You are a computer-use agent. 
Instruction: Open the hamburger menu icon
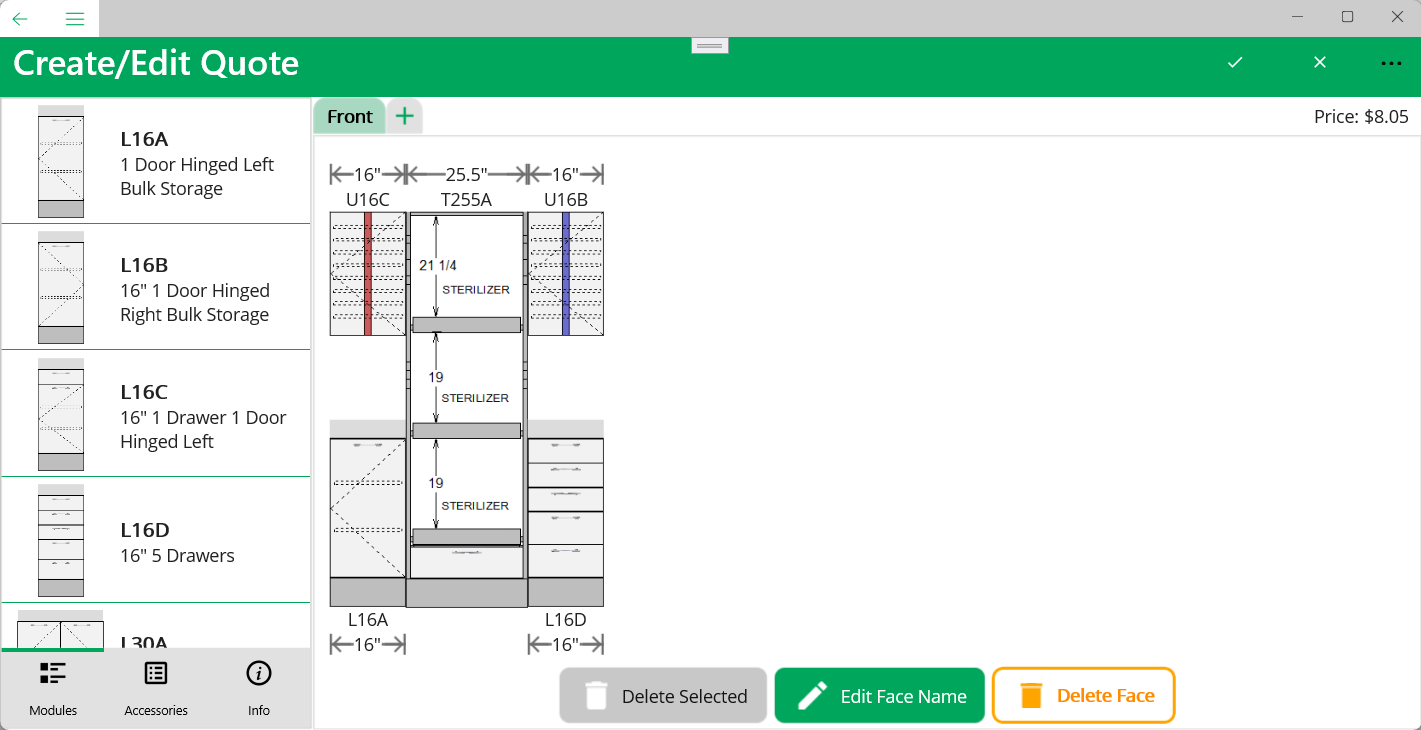coord(75,18)
